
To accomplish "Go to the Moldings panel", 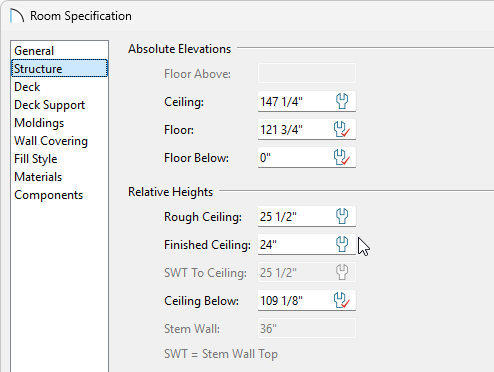I will click(59, 123).
